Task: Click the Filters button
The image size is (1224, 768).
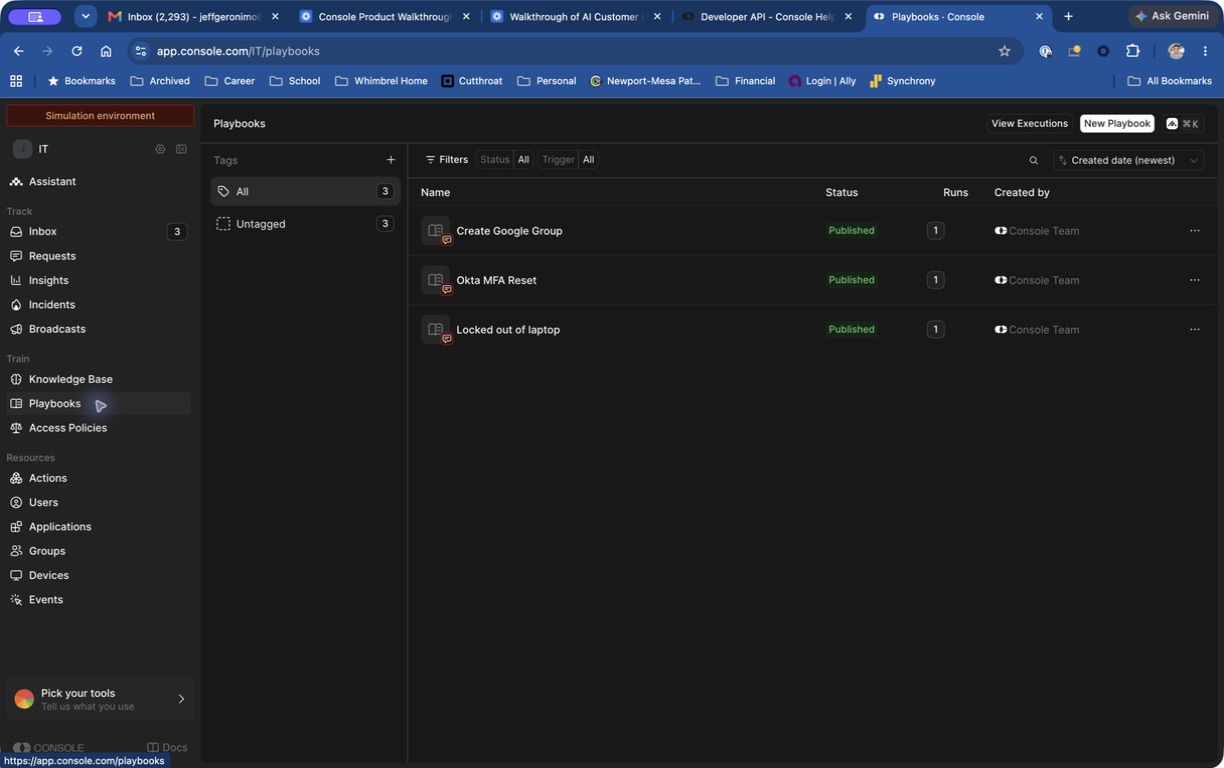Action: (x=447, y=160)
